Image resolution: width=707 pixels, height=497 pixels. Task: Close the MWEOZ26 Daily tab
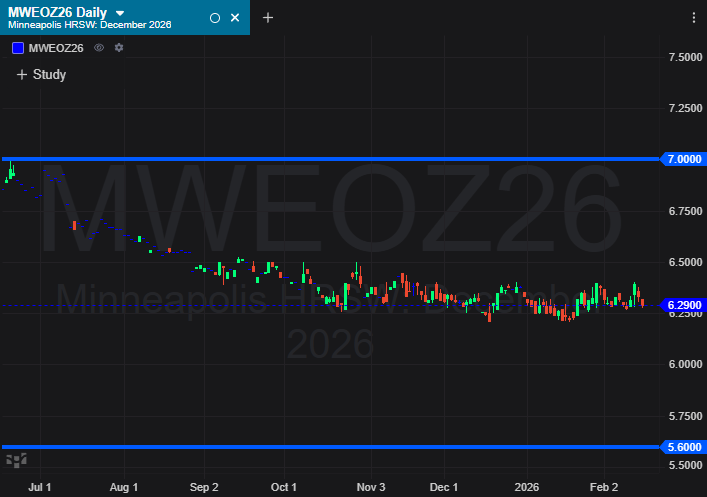pos(235,18)
